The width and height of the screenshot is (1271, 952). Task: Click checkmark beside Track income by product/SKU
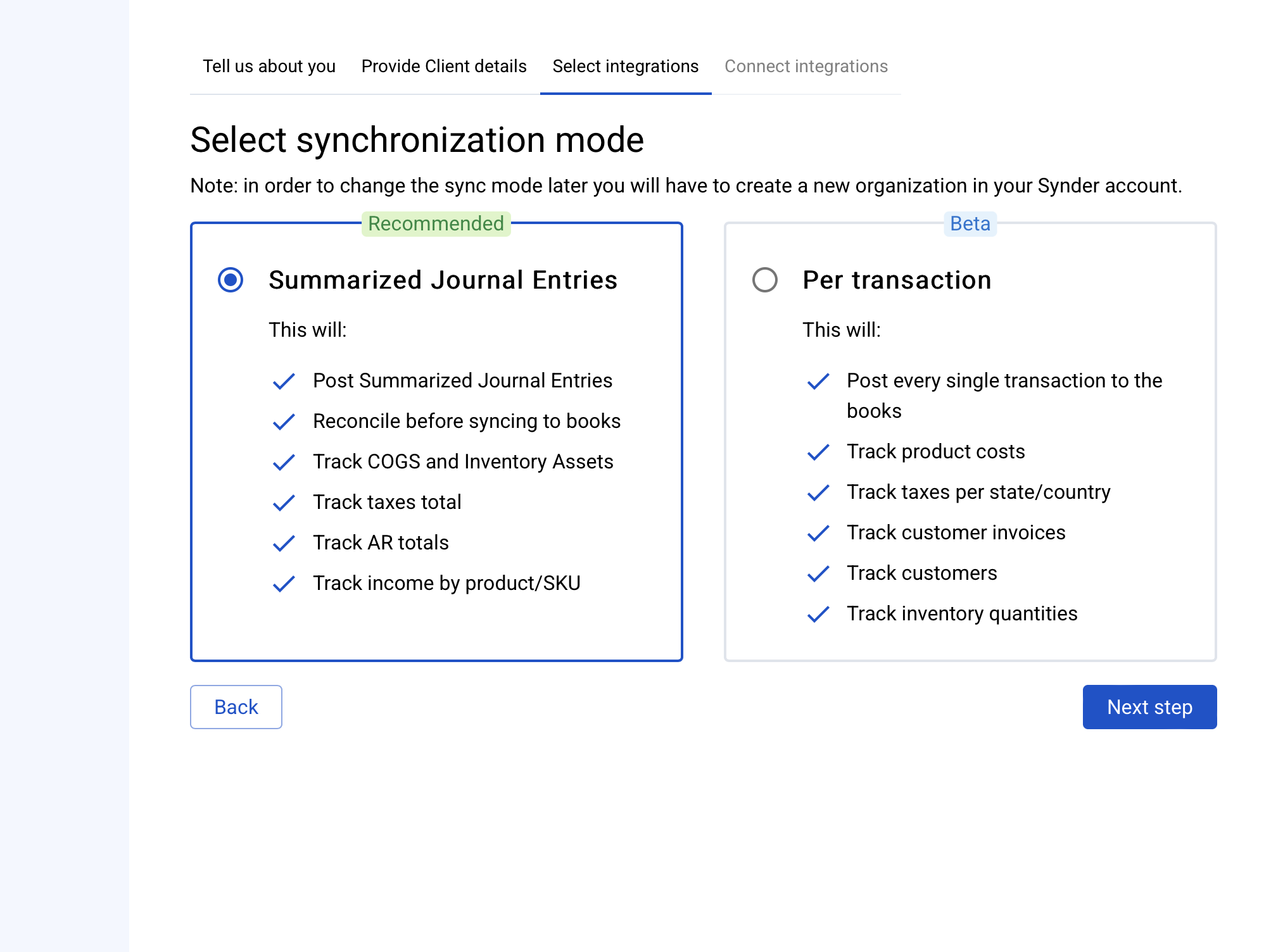click(x=284, y=584)
